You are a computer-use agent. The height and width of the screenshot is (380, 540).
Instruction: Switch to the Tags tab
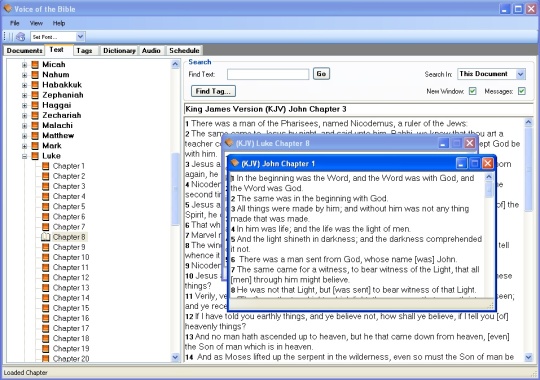[x=84, y=51]
